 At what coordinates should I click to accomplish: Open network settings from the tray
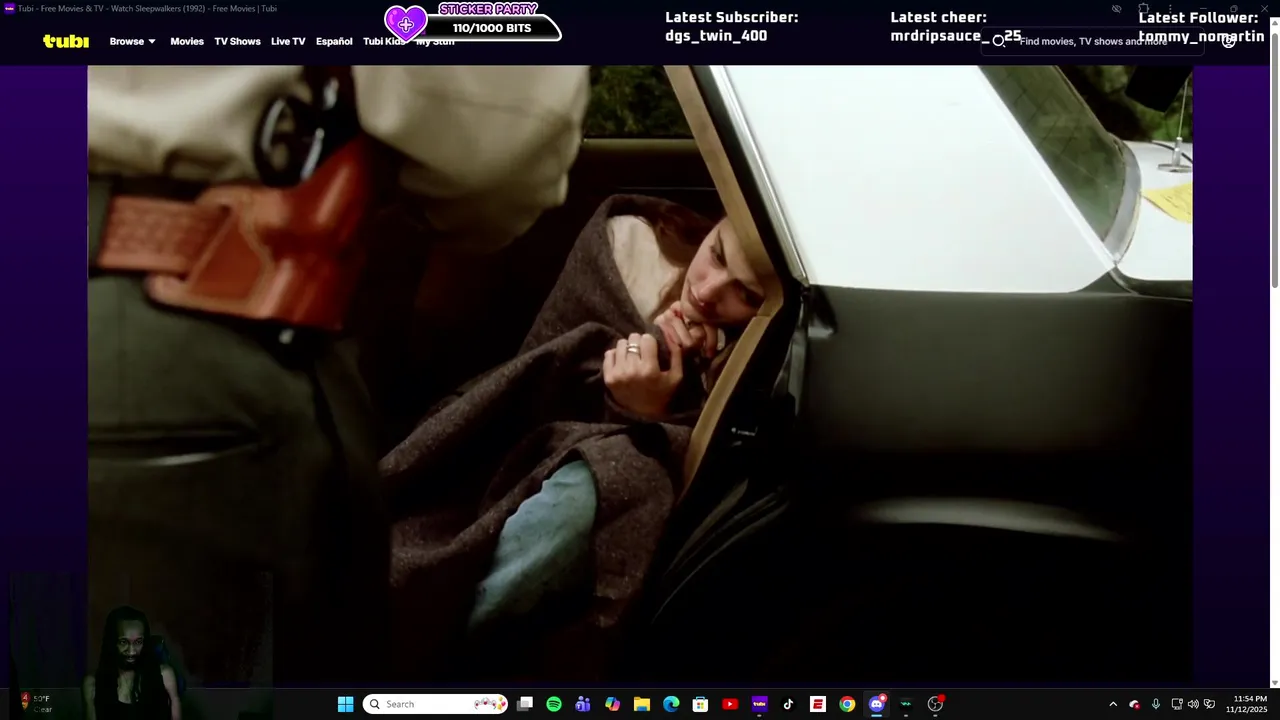[x=1177, y=704]
